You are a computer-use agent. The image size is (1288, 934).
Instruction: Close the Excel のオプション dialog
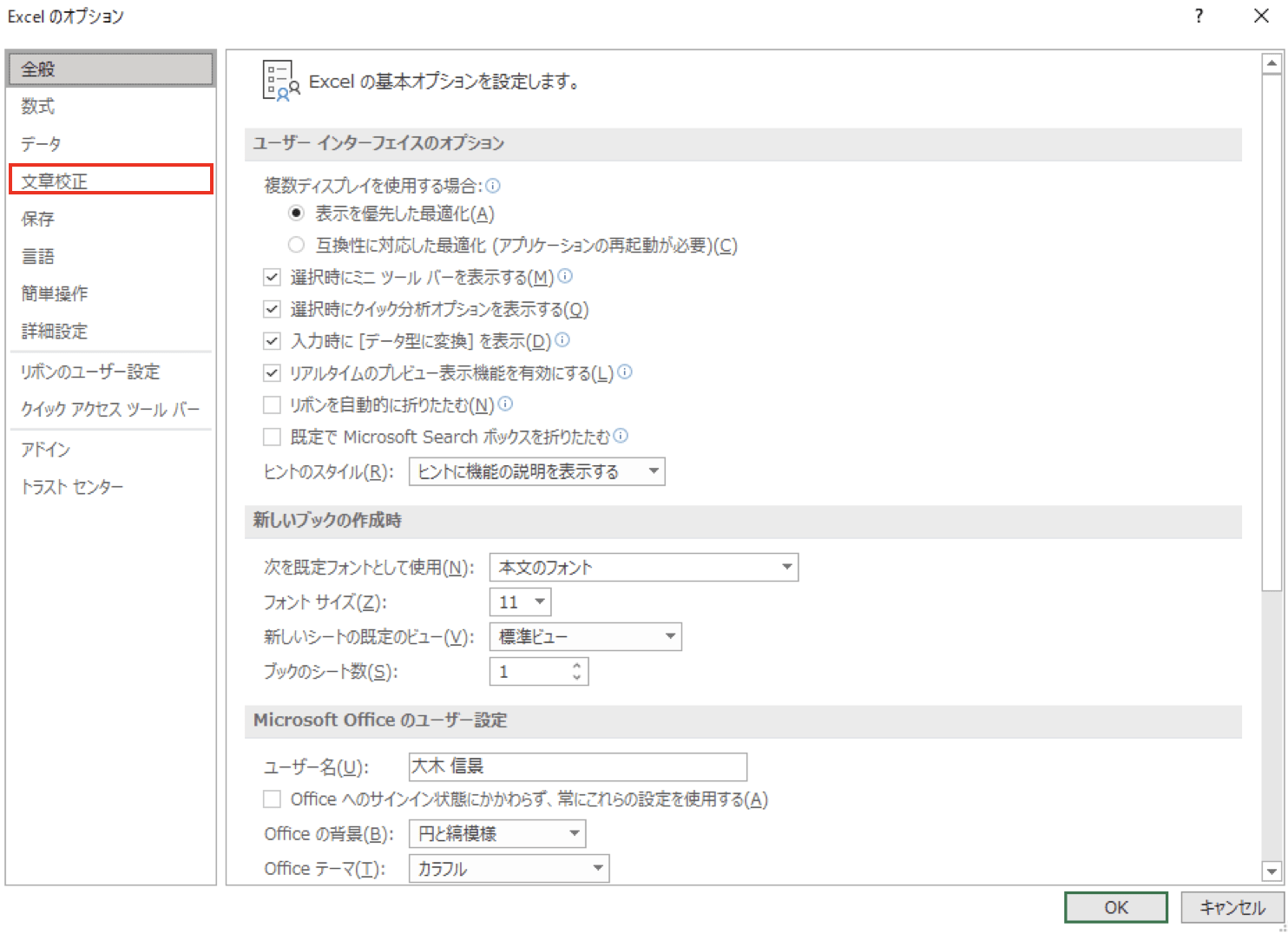1261,16
